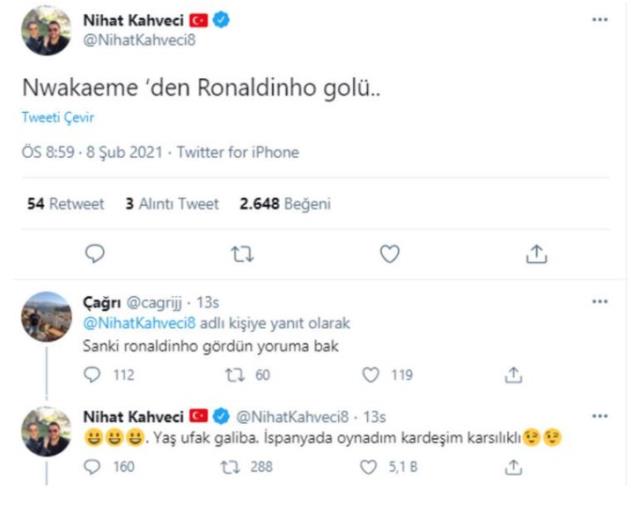Viewport: 640px width, 509px height.
Task: View the 54 Retweet list
Action: [65, 204]
